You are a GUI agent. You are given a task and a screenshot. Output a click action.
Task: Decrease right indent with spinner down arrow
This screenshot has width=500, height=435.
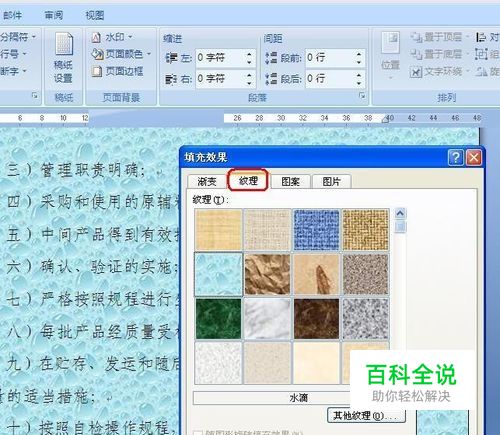pos(250,83)
